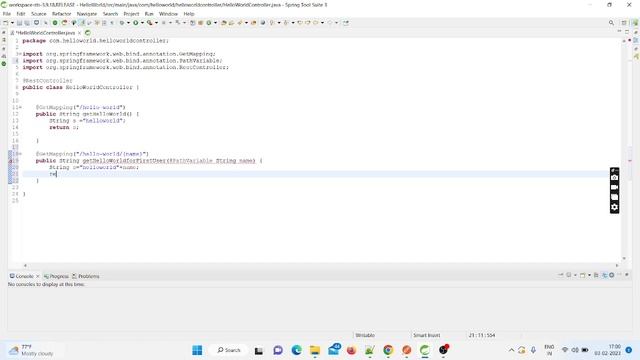Click the Spring perspective icon at far right
The height and width of the screenshot is (360, 640).
tap(635, 23)
